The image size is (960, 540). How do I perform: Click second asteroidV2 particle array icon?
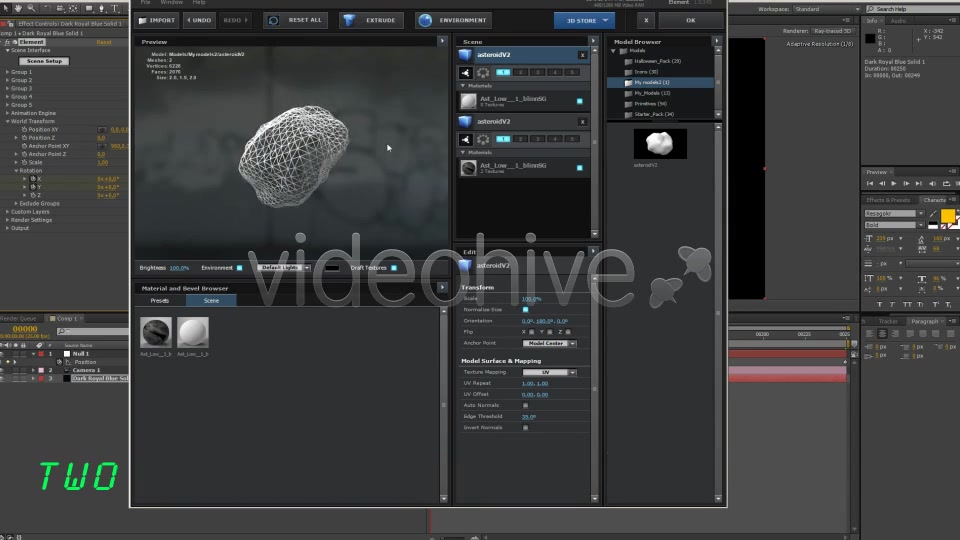pos(483,140)
